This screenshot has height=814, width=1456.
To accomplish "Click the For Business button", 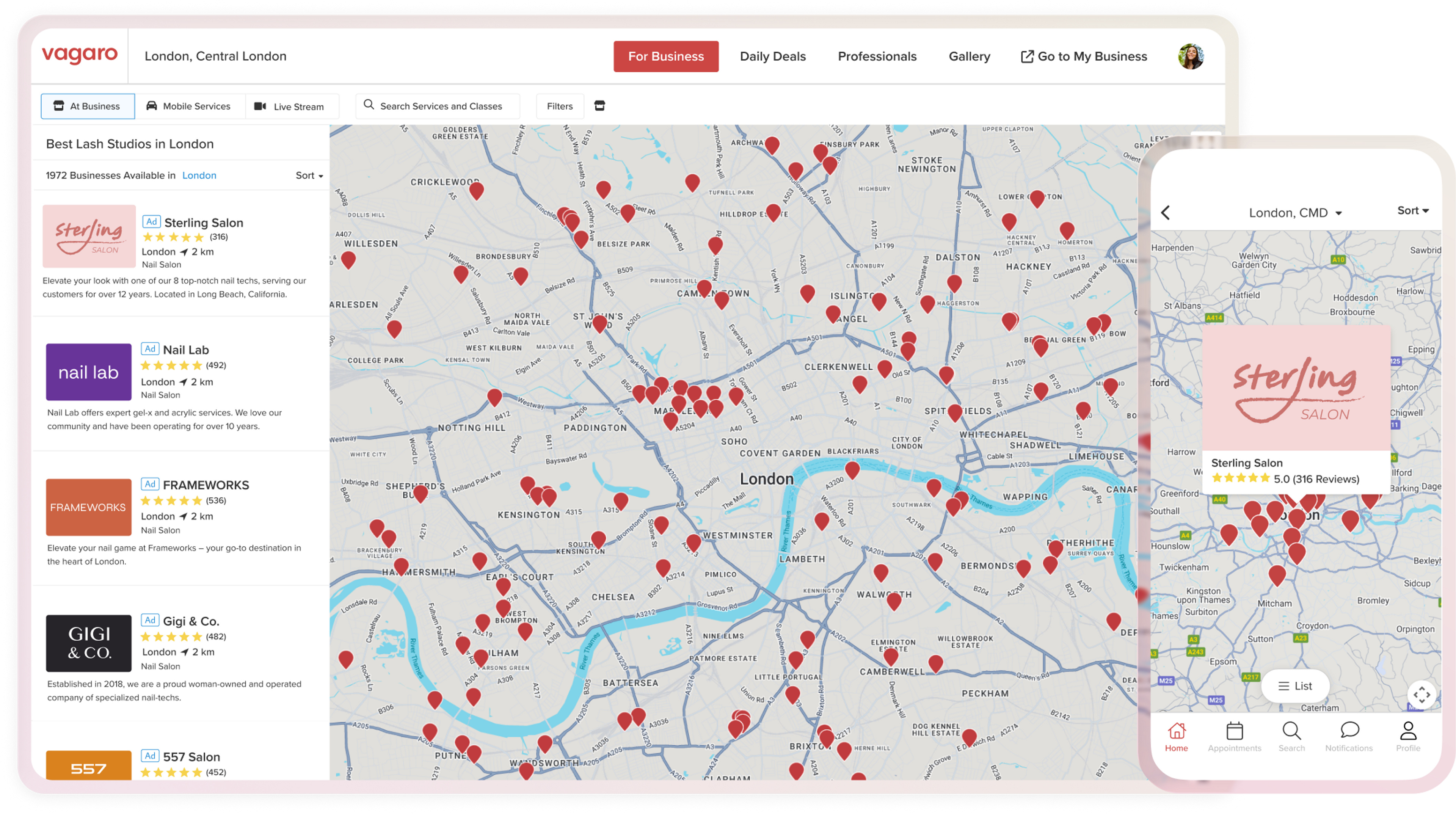I will 666,56.
